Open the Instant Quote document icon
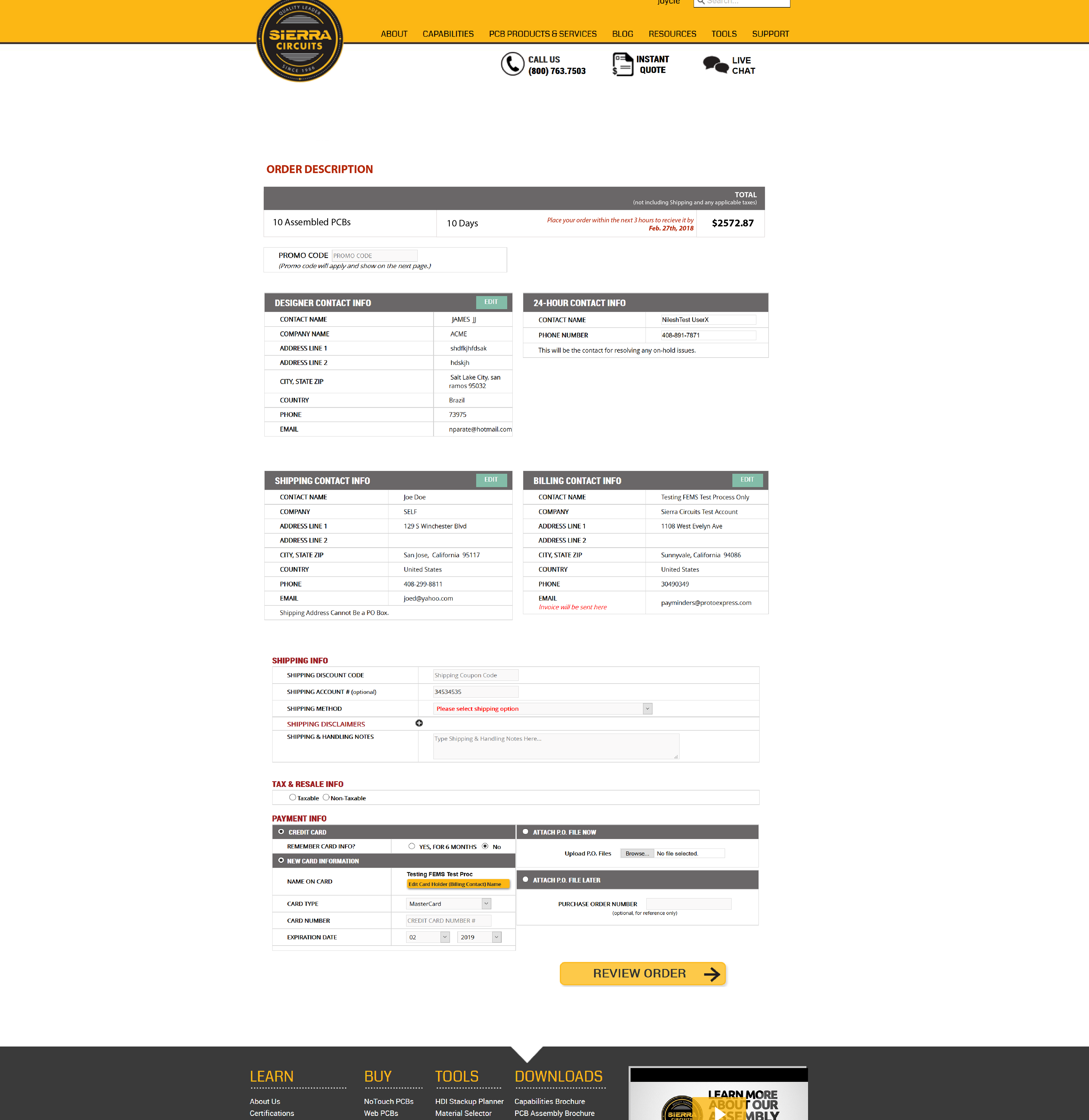The width and height of the screenshot is (1089, 1120). point(622,64)
